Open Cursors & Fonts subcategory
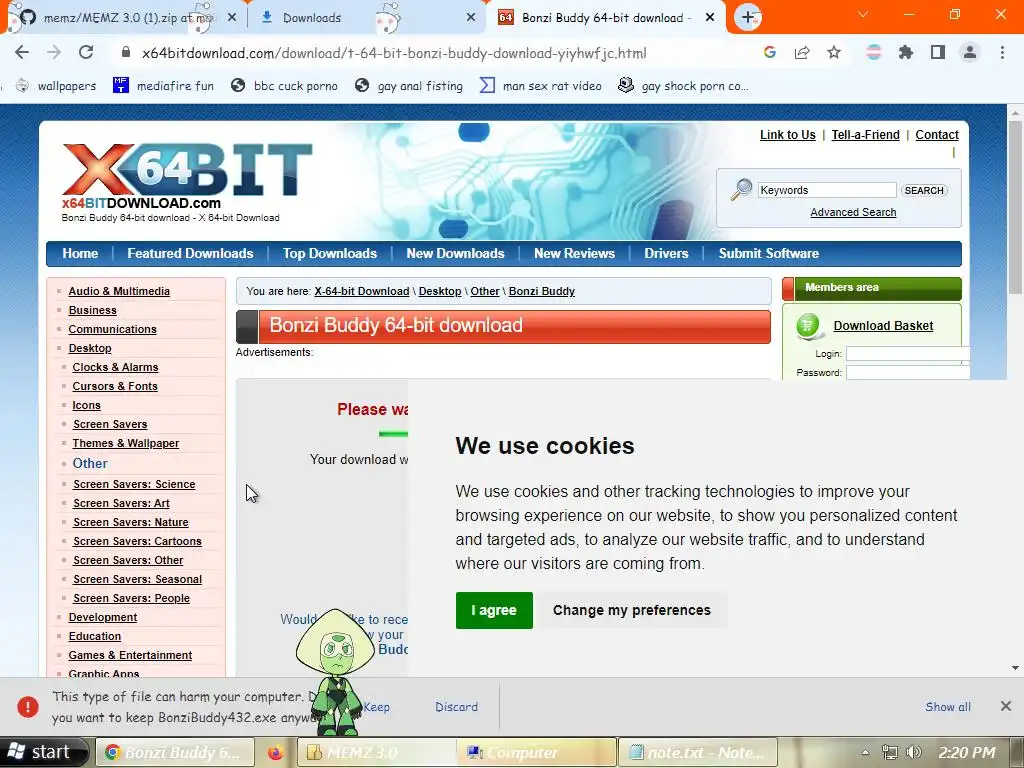 (x=115, y=386)
